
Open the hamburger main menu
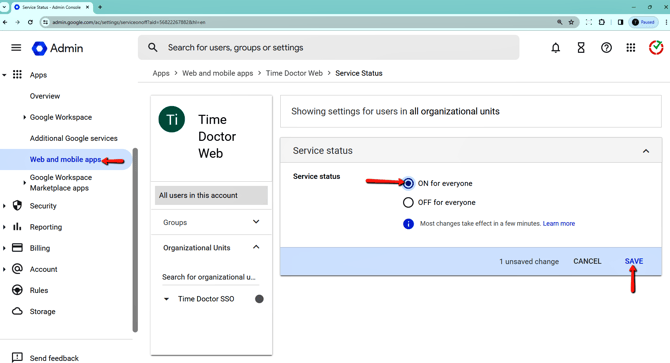tap(16, 48)
